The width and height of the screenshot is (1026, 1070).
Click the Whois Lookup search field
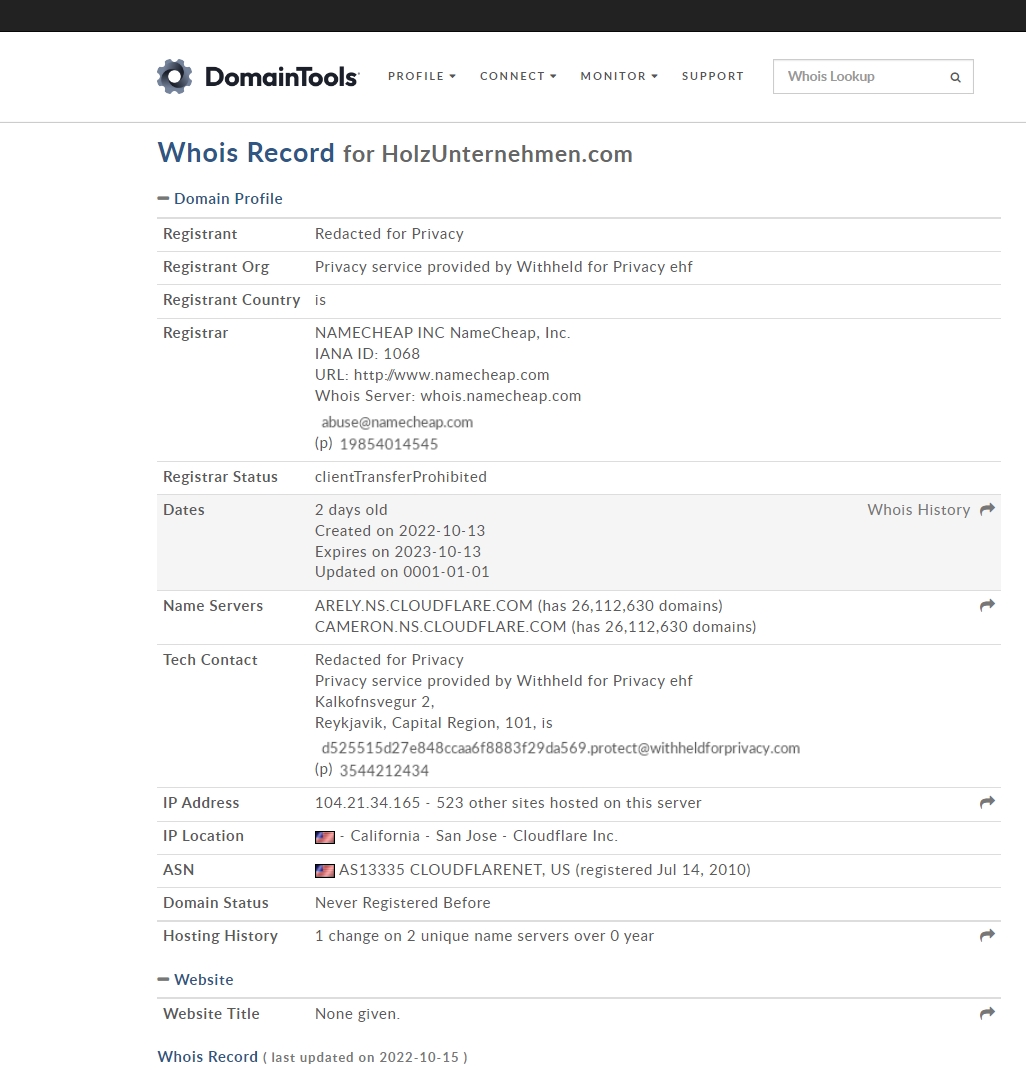point(873,76)
